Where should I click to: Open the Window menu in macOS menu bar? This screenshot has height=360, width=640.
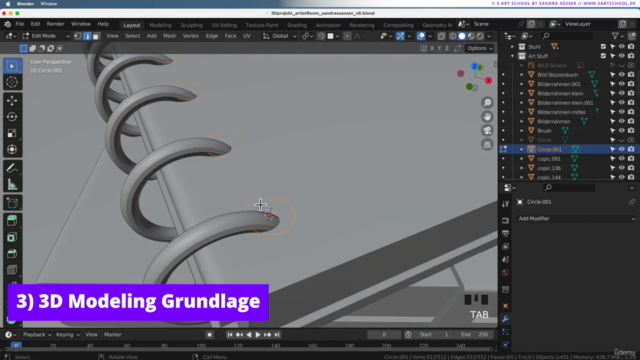pyautogui.click(x=49, y=4)
